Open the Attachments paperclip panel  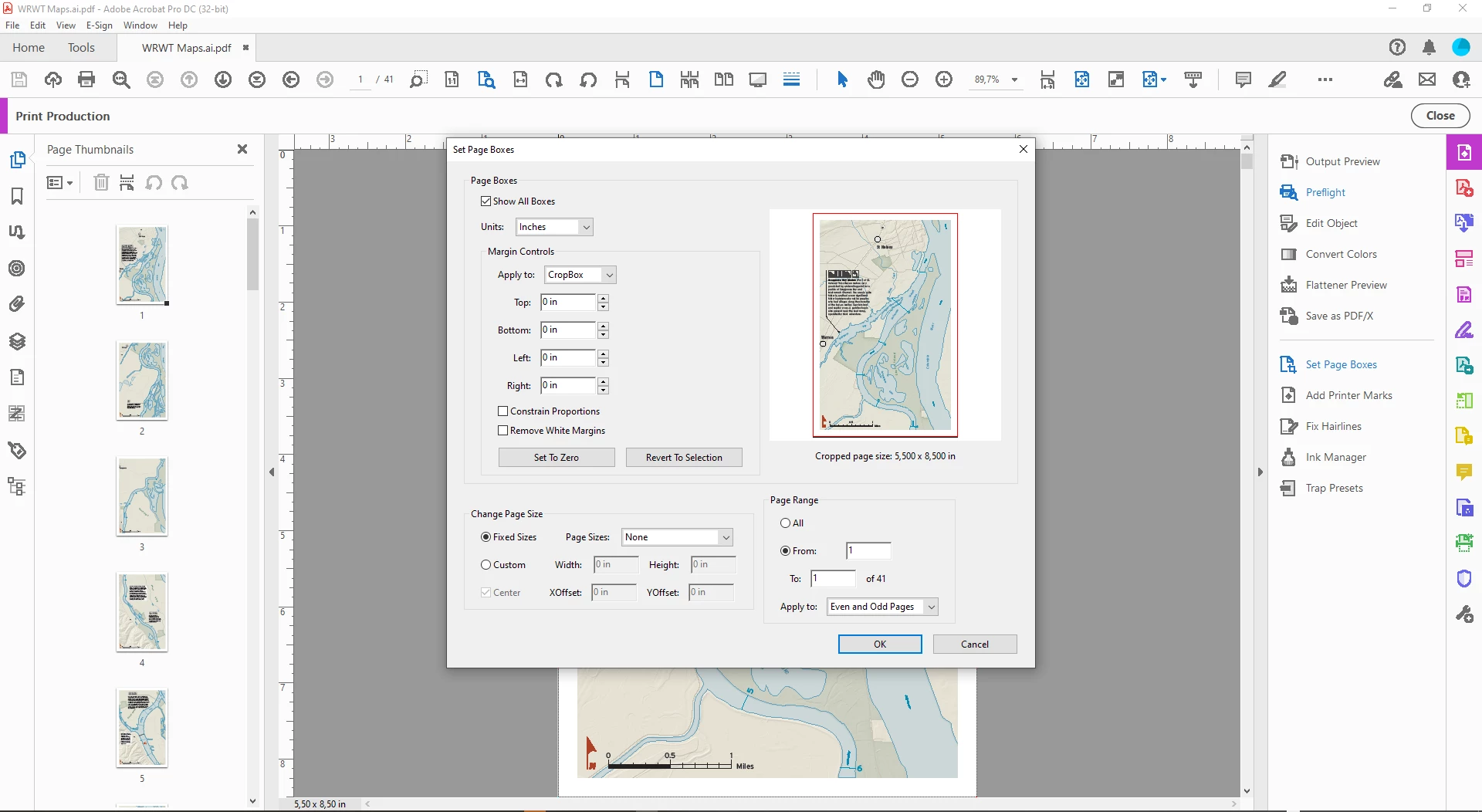click(17, 304)
